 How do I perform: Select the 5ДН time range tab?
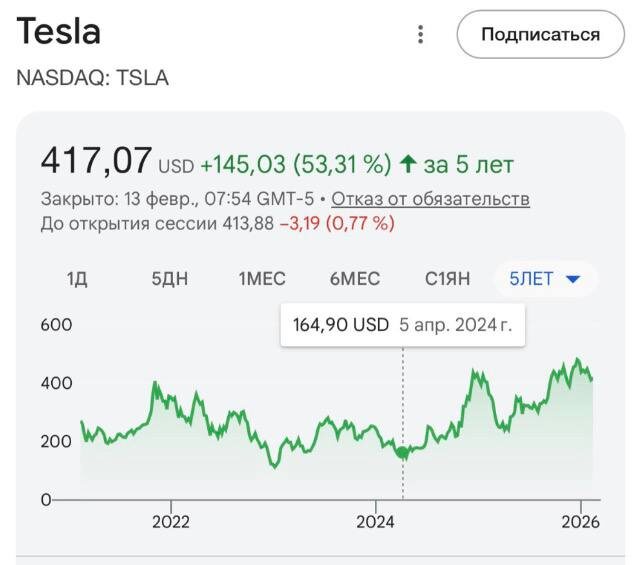[169, 279]
